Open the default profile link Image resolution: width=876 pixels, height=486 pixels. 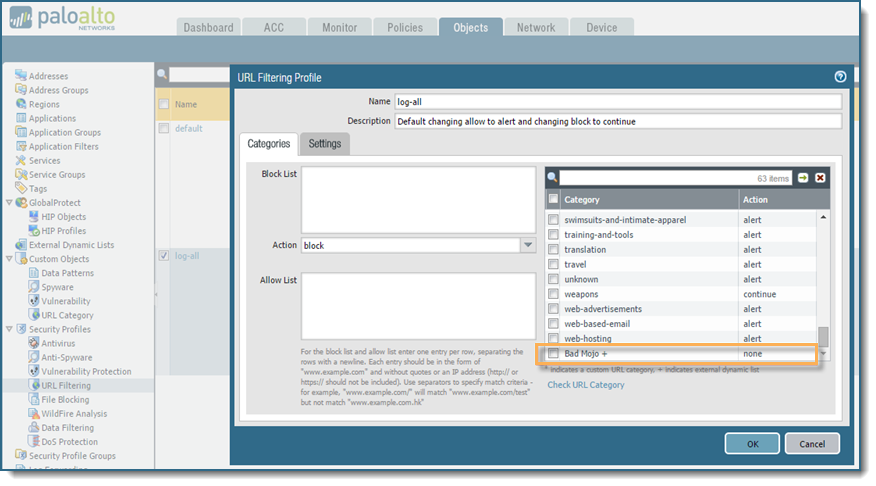pyautogui.click(x=188, y=128)
